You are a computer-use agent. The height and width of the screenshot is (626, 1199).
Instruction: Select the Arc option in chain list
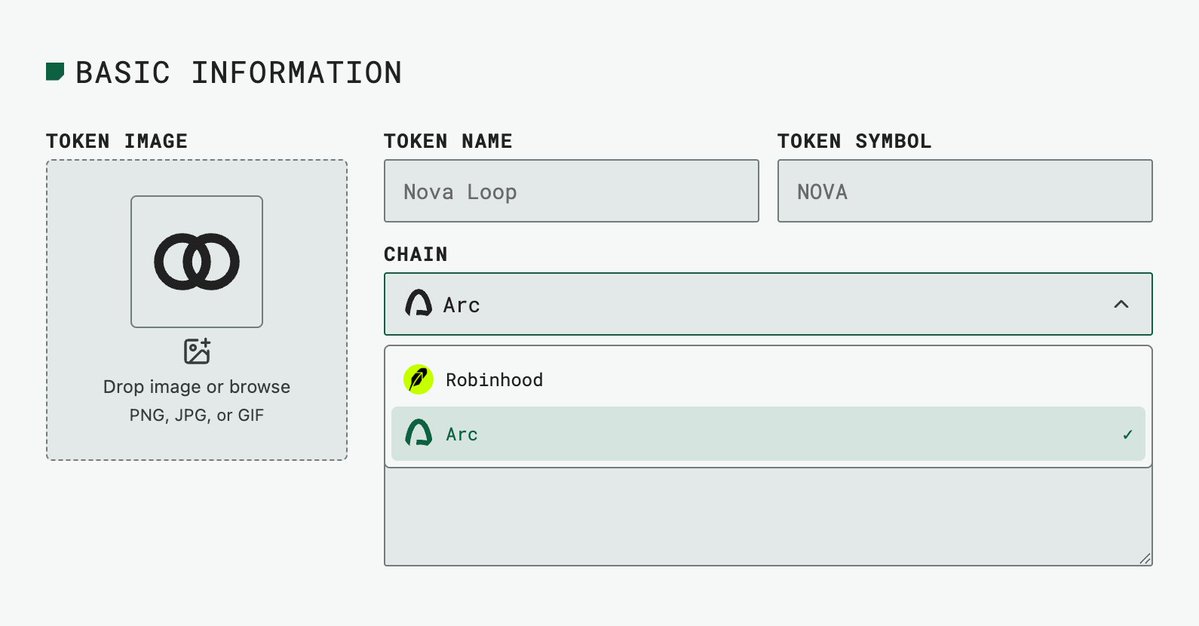click(x=768, y=434)
